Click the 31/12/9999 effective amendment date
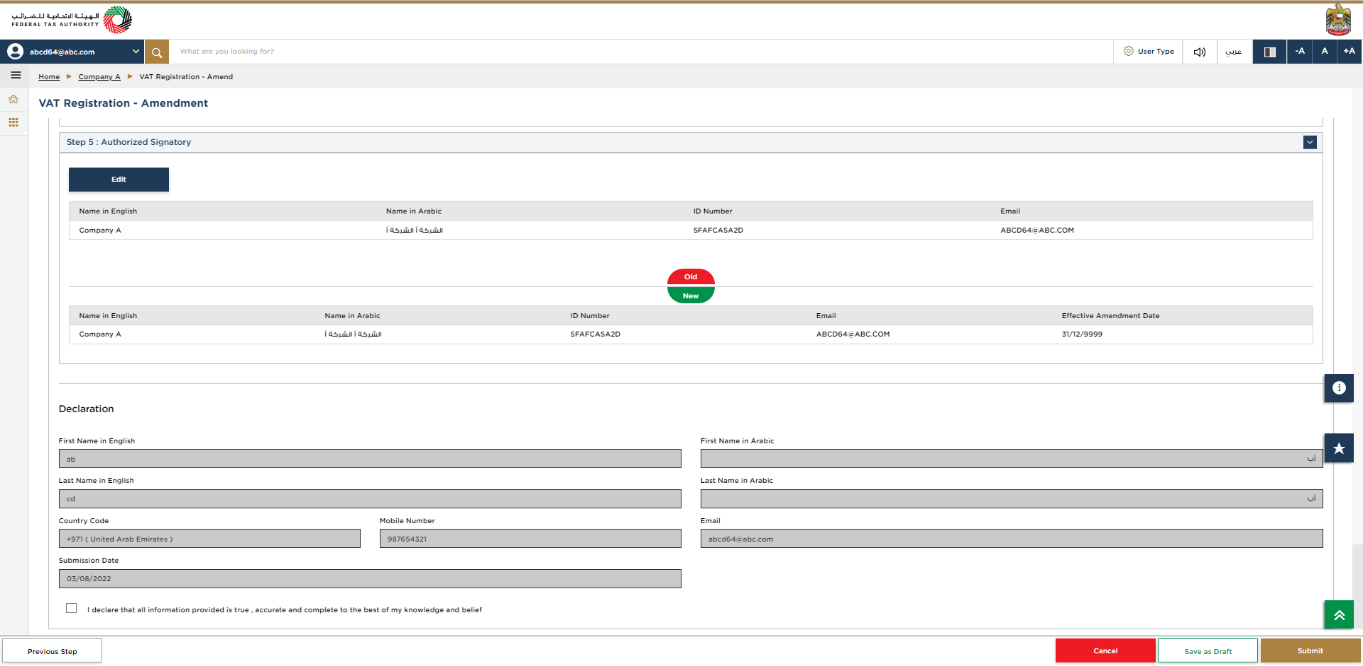This screenshot has height=666, width=1363. tap(1083, 334)
